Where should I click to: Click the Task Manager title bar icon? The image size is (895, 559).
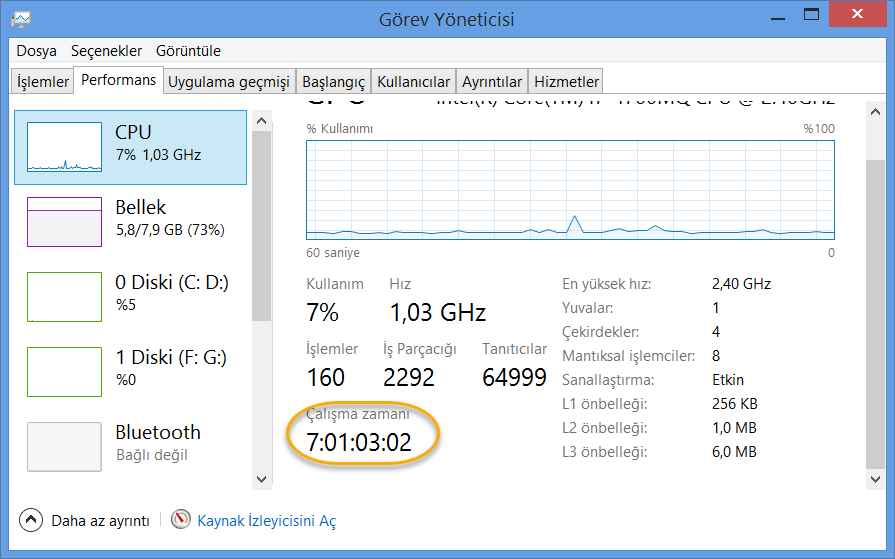pos(22,19)
